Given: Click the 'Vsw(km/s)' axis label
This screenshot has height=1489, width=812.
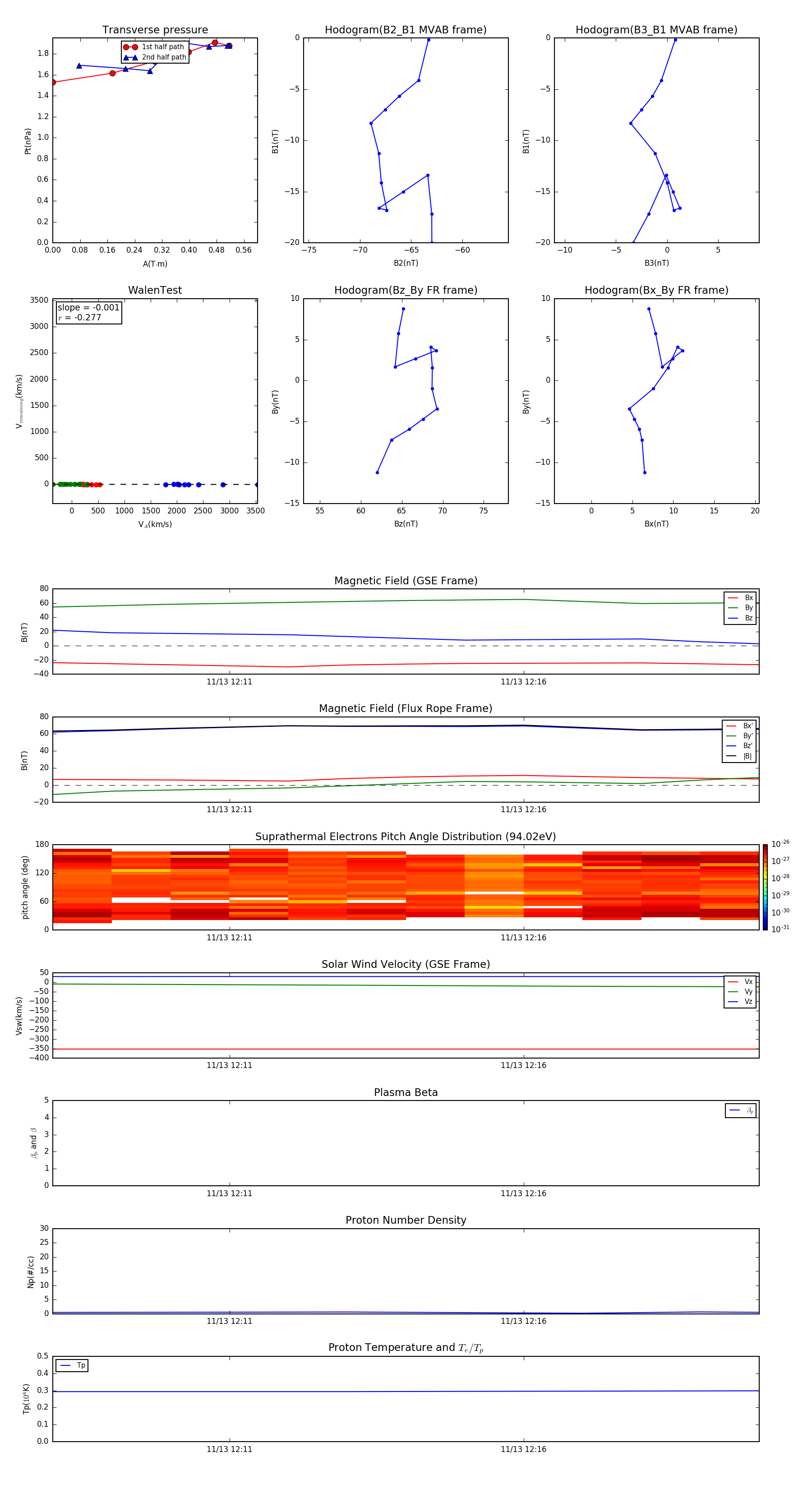Looking at the screenshot, I should [x=19, y=1016].
